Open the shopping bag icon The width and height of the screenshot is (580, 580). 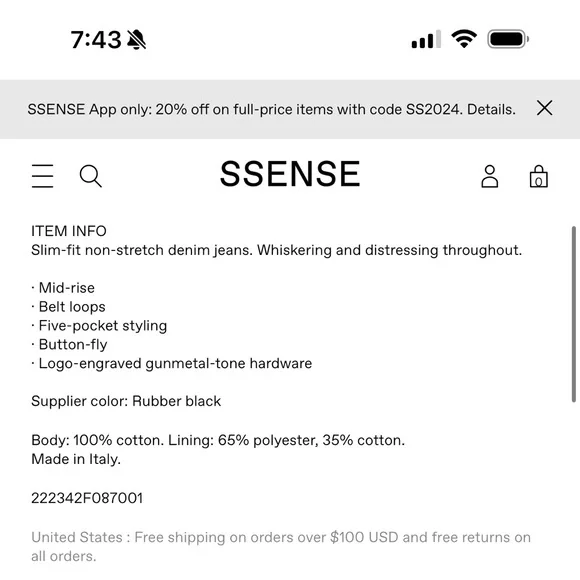(x=539, y=176)
